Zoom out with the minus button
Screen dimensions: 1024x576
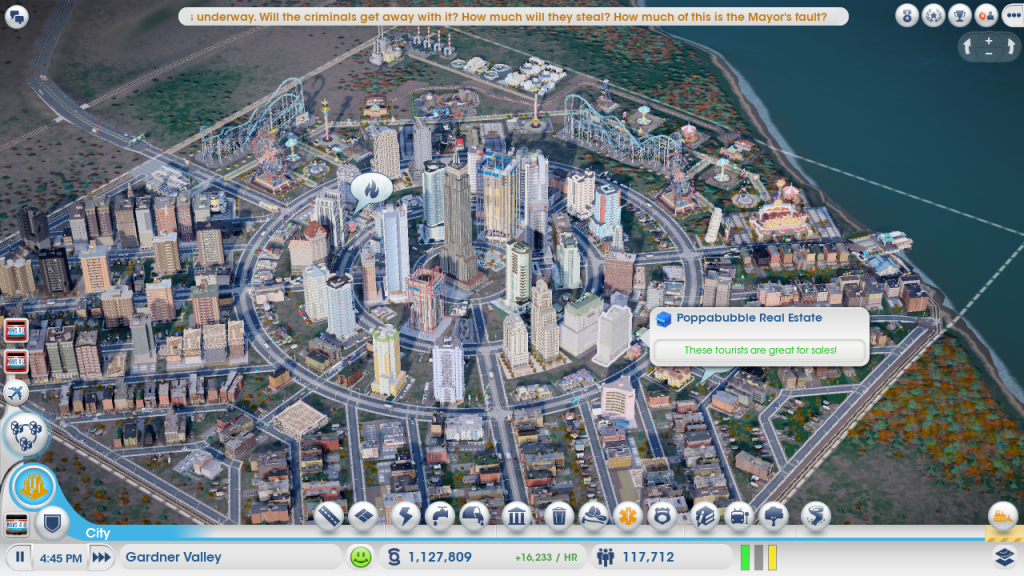pyautogui.click(x=989, y=54)
